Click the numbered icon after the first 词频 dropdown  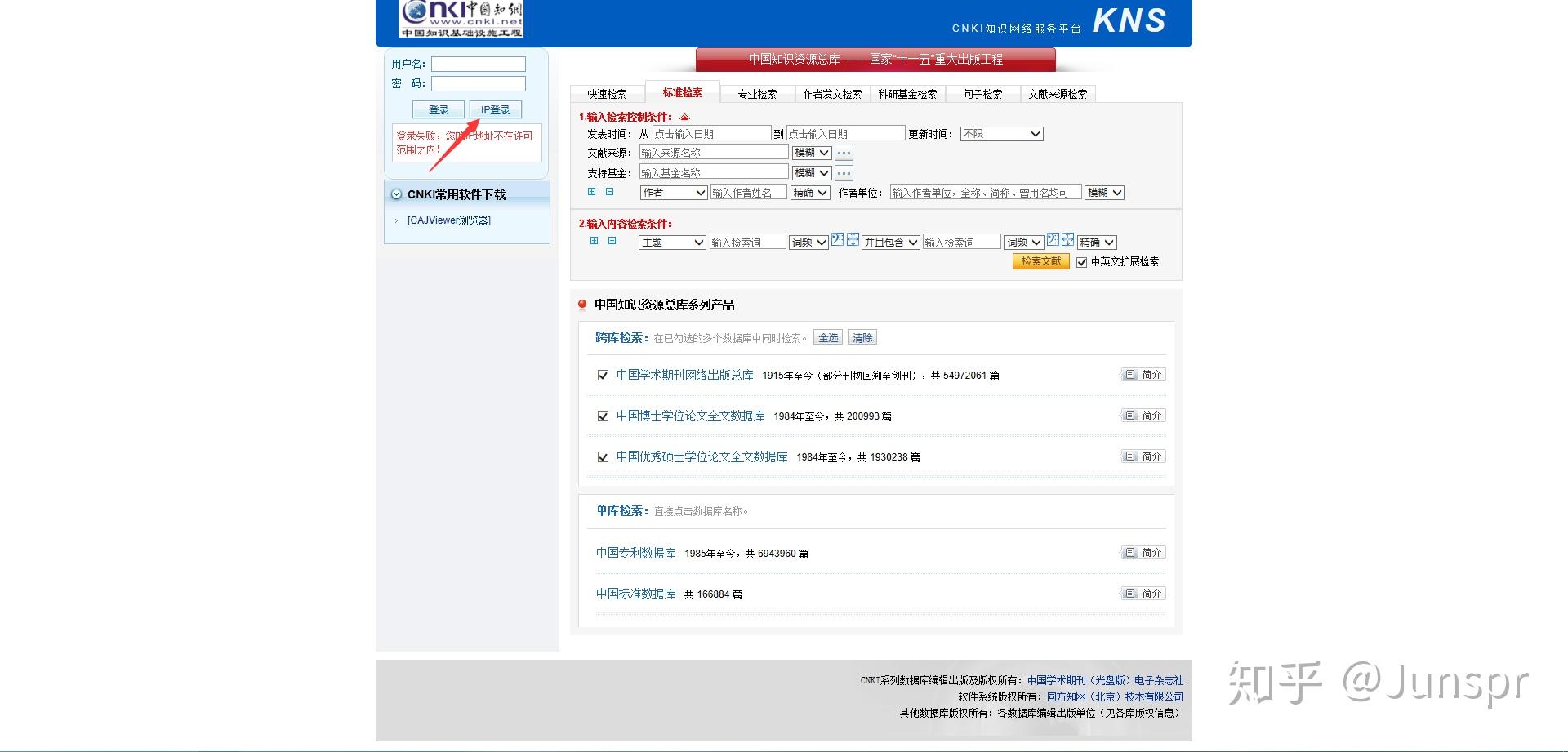point(837,240)
